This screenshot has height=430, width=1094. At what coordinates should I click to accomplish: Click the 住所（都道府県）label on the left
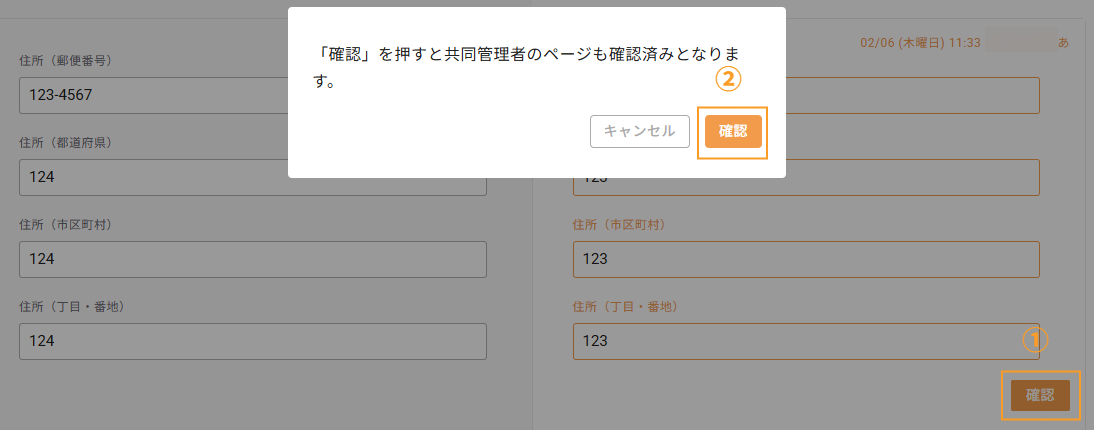[66, 142]
